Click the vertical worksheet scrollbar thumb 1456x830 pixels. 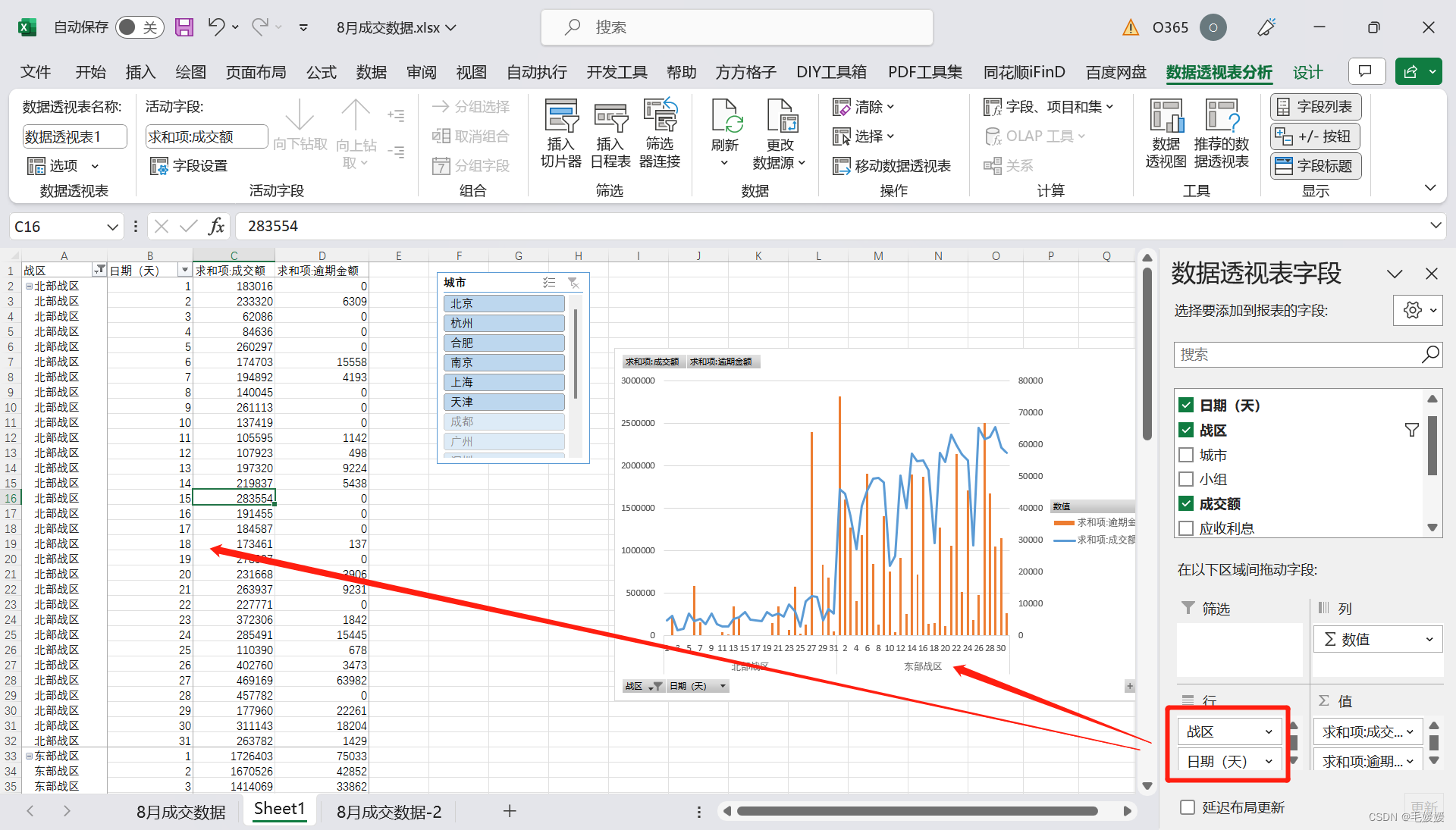click(1147, 354)
